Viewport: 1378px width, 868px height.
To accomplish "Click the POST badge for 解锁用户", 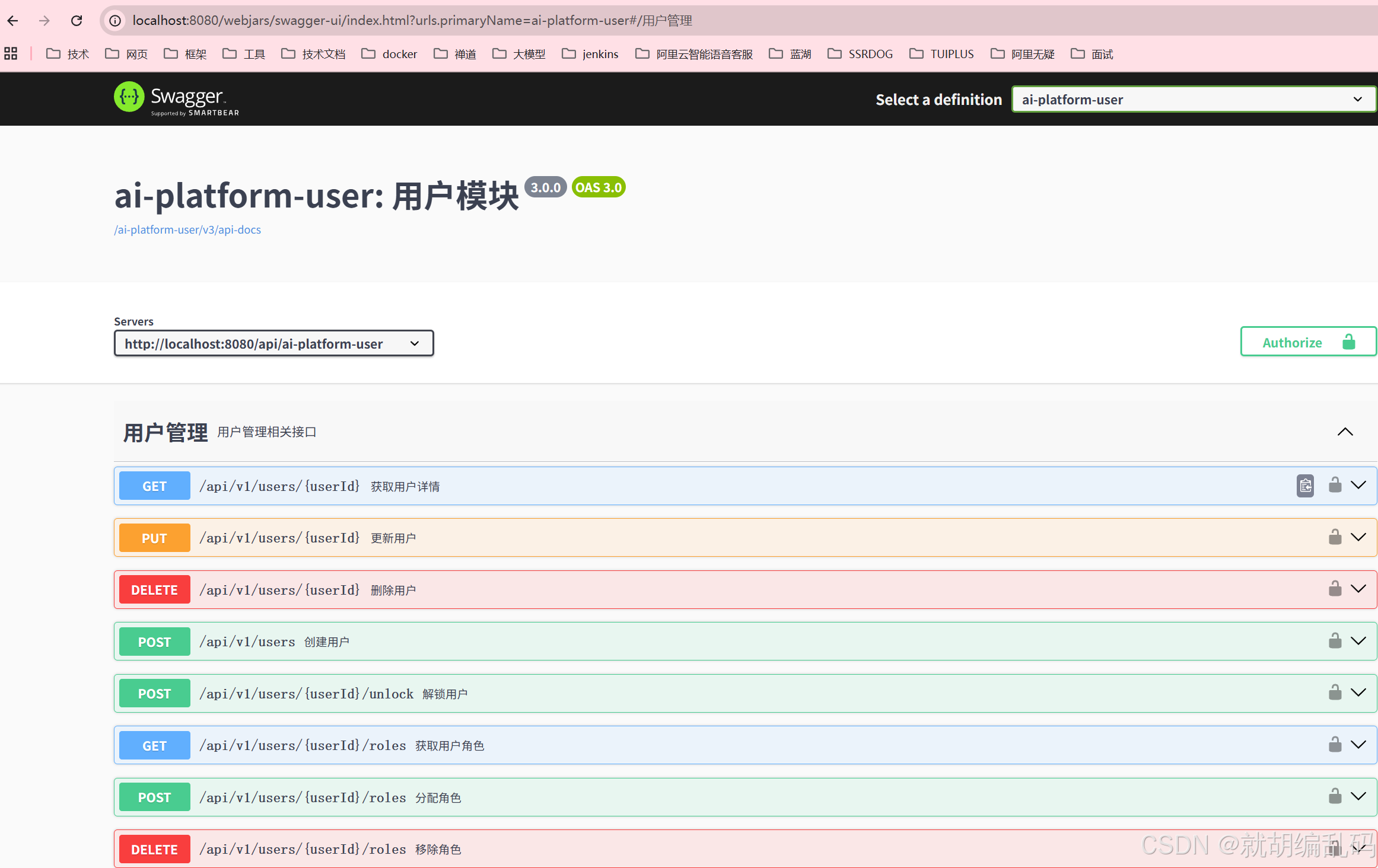I will [154, 693].
